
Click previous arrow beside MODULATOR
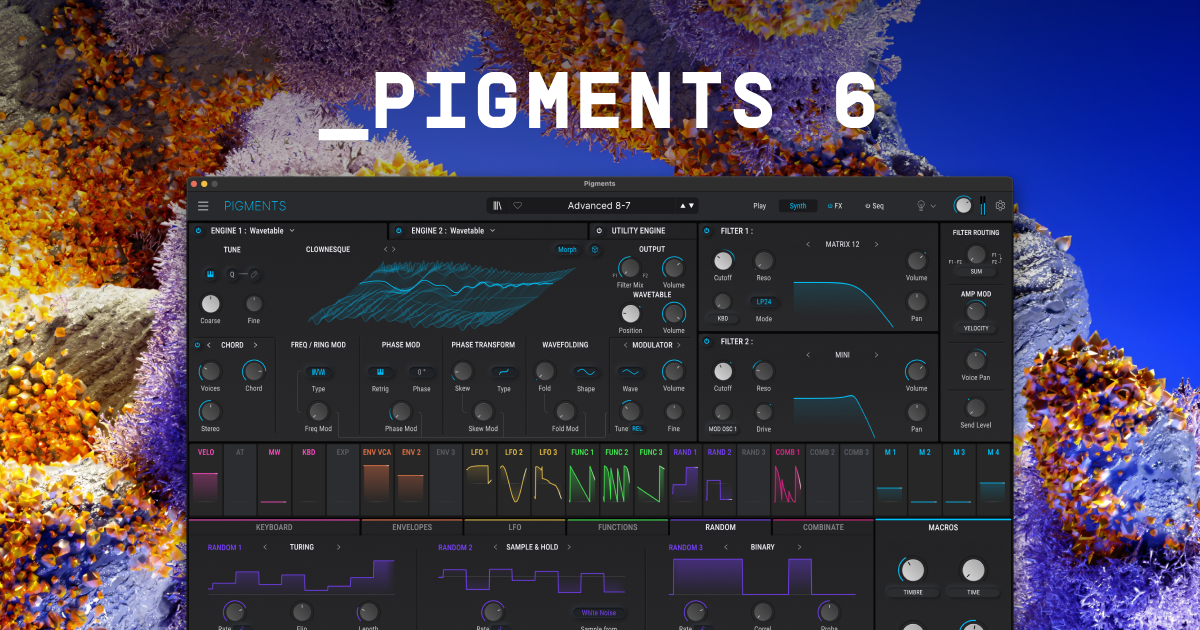625,344
